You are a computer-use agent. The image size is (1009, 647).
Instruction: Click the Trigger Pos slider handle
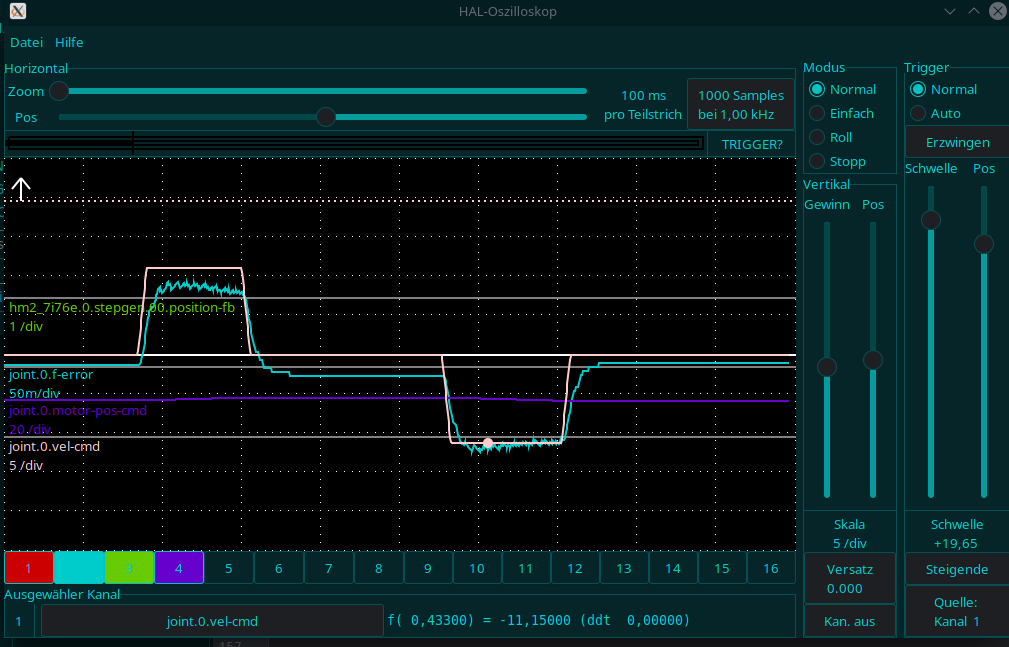(983, 244)
